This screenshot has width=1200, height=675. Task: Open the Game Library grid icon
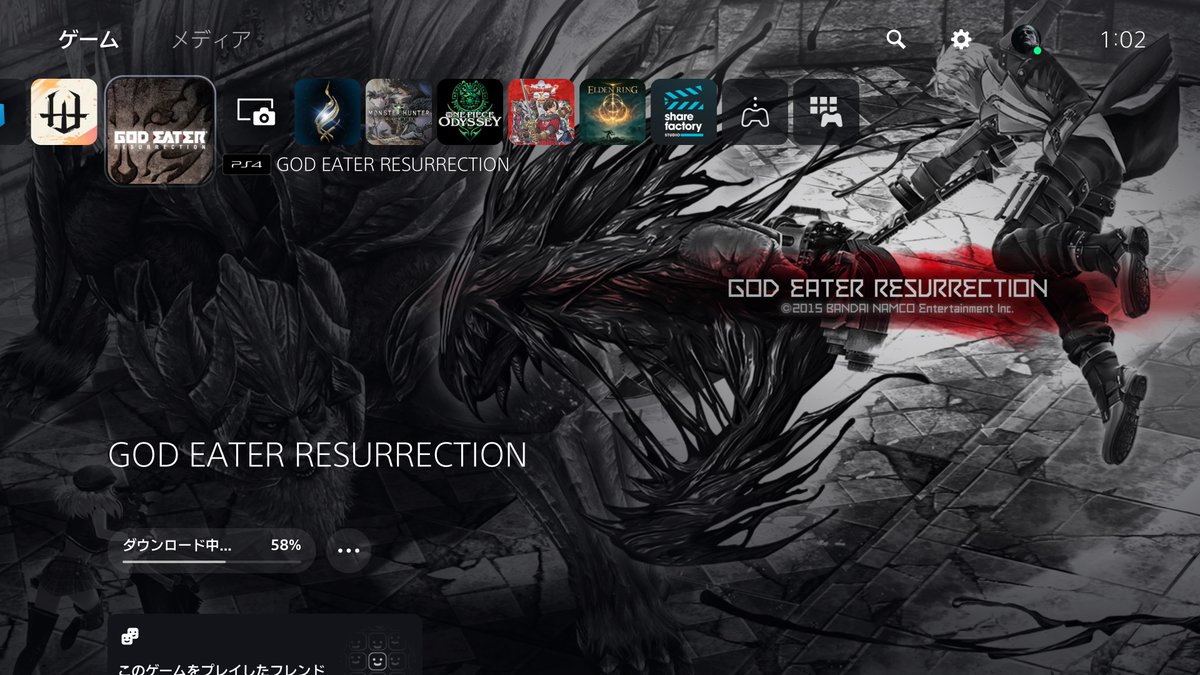(x=826, y=112)
